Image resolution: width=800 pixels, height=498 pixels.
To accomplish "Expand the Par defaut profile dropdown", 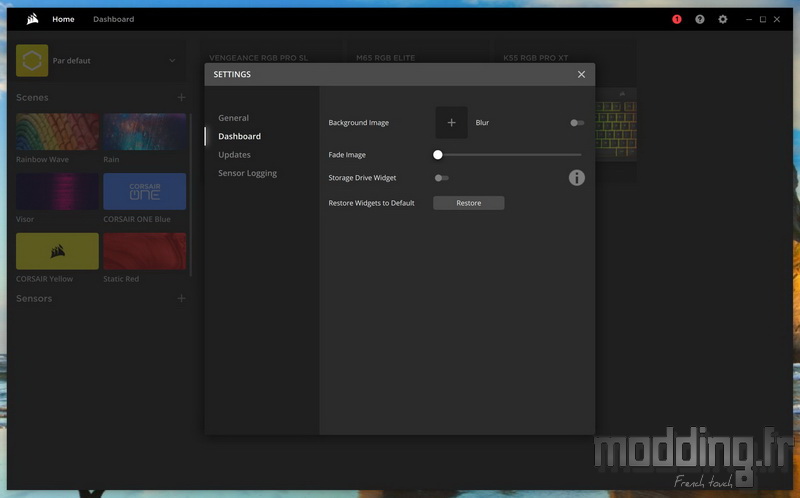I will (172, 60).
